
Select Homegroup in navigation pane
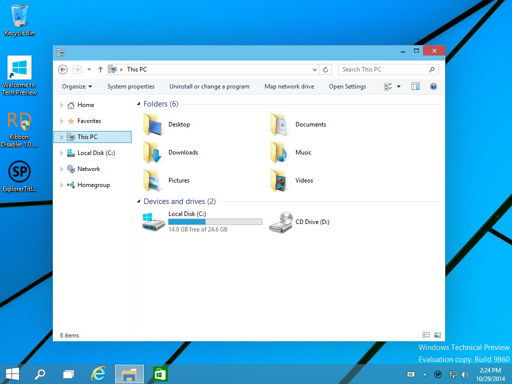(94, 185)
